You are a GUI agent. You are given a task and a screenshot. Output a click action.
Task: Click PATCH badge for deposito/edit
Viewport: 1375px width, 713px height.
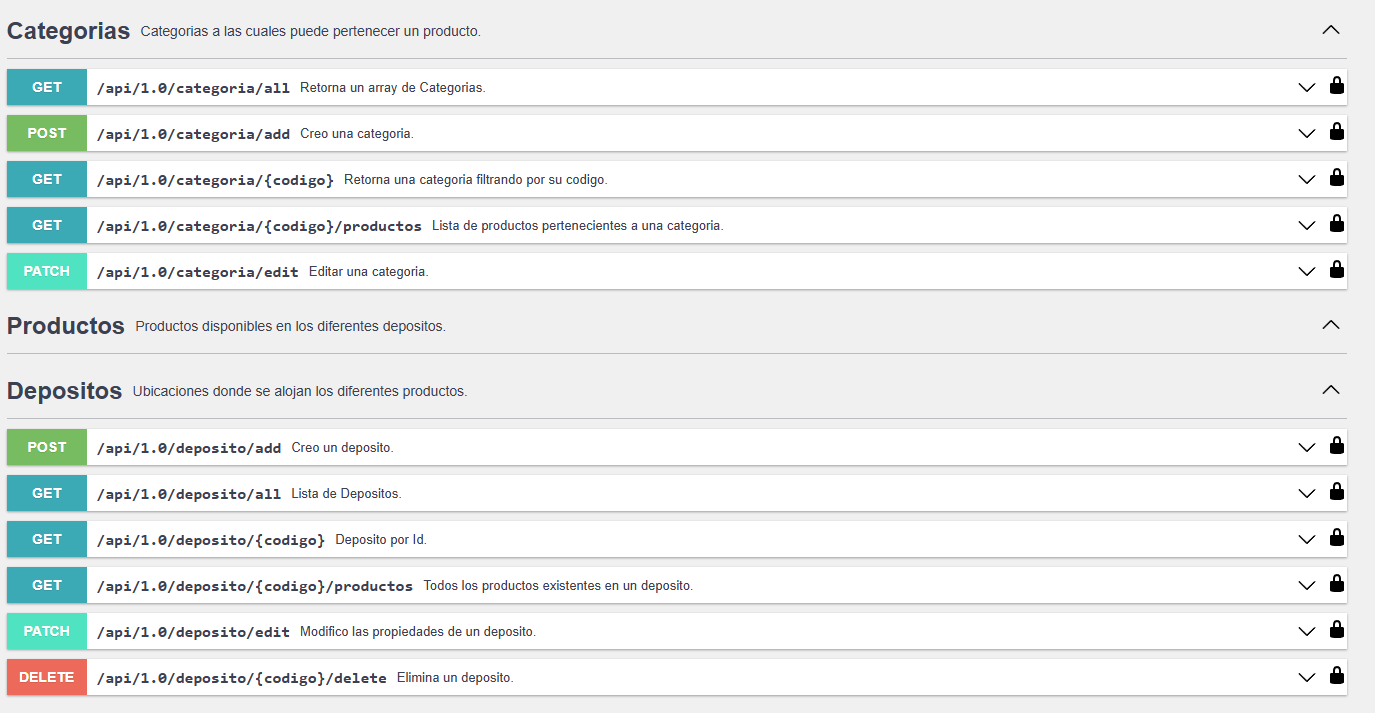pyautogui.click(x=47, y=631)
